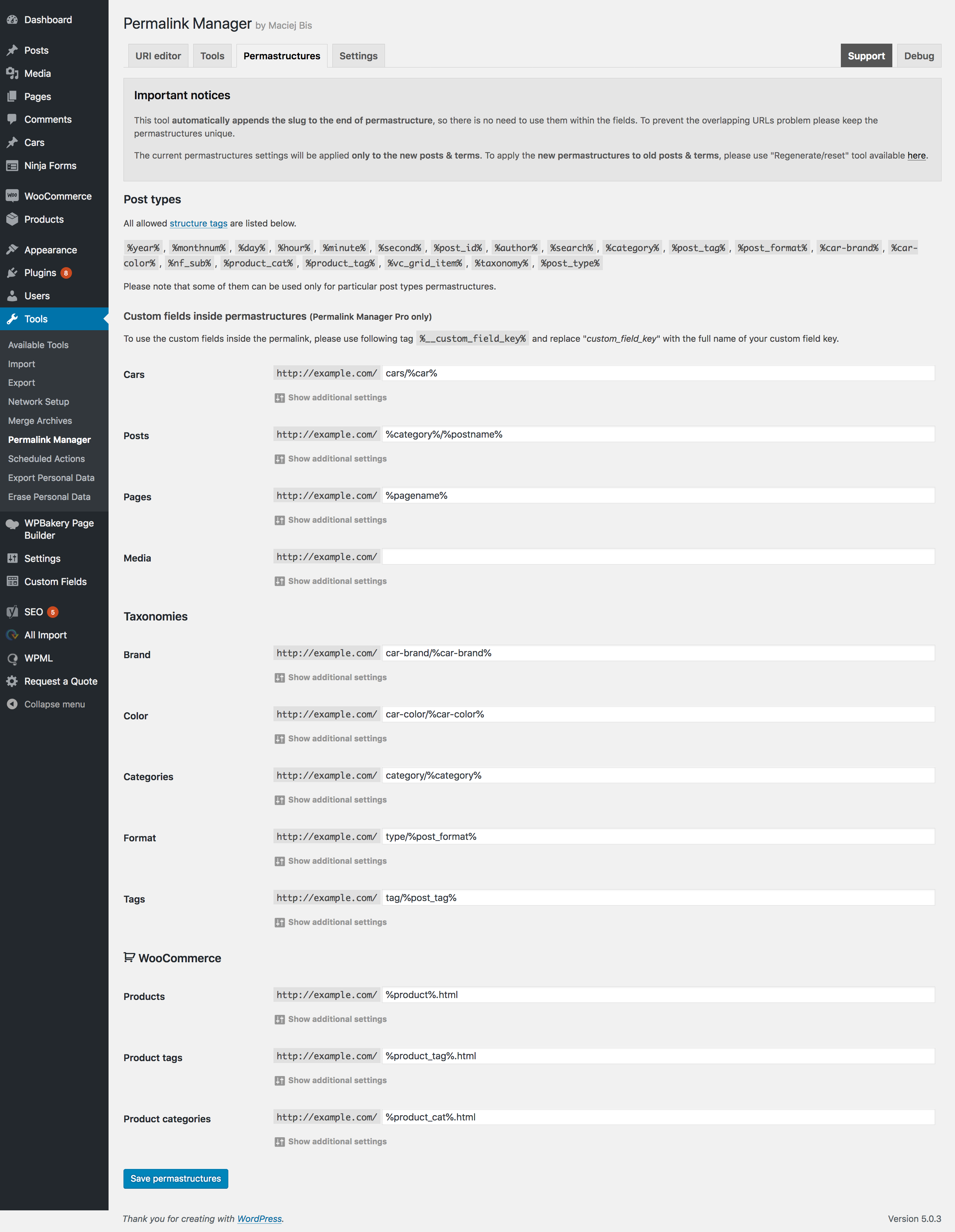The image size is (955, 1232).
Task: Click inside the Posts permastructure input field
Action: [x=658, y=434]
